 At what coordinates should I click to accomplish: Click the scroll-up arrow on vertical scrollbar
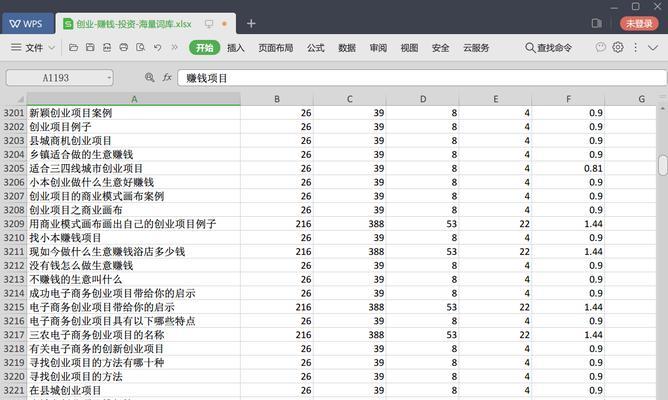pyautogui.click(x=662, y=109)
